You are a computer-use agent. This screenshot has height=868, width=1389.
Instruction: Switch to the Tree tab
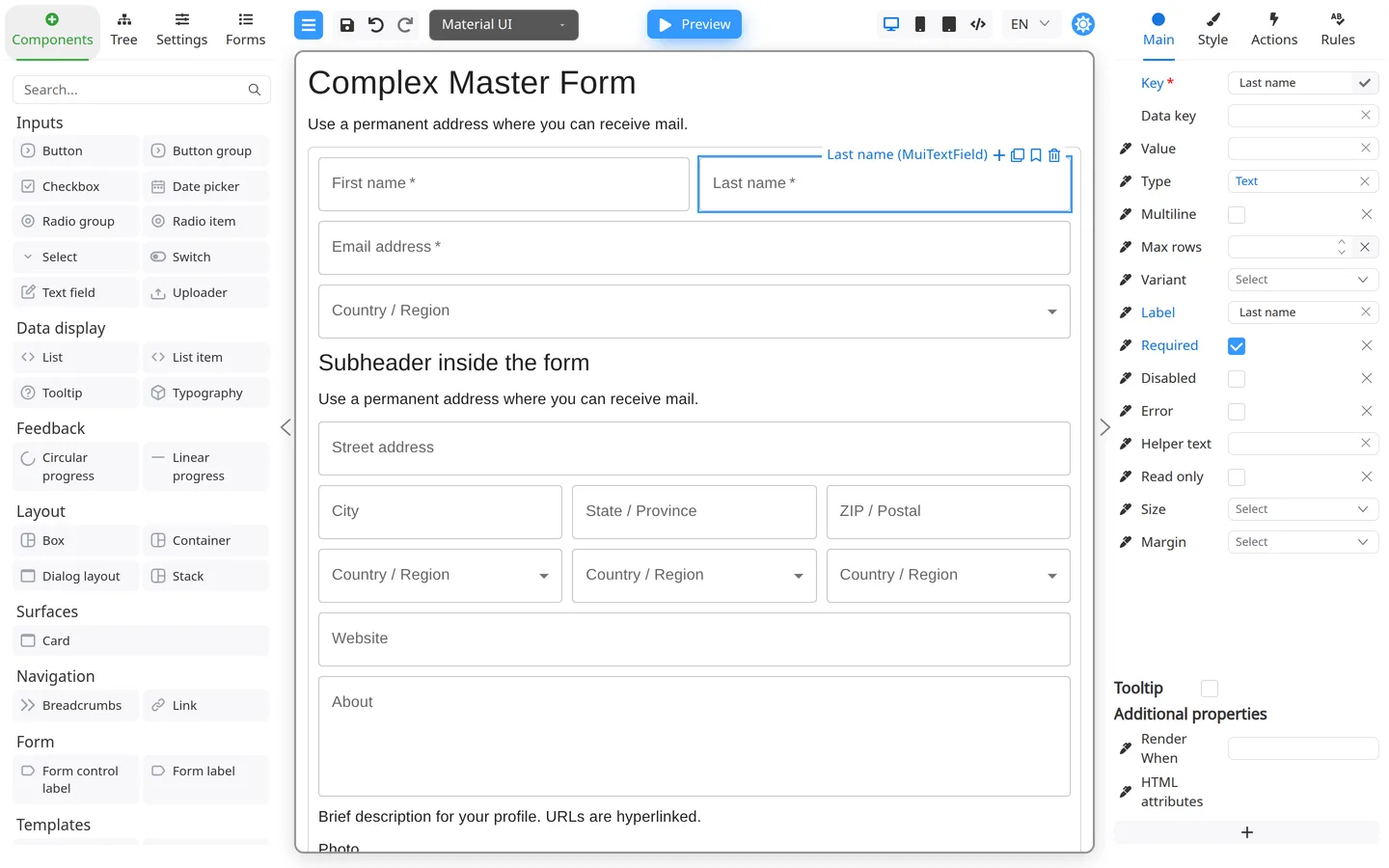123,30
